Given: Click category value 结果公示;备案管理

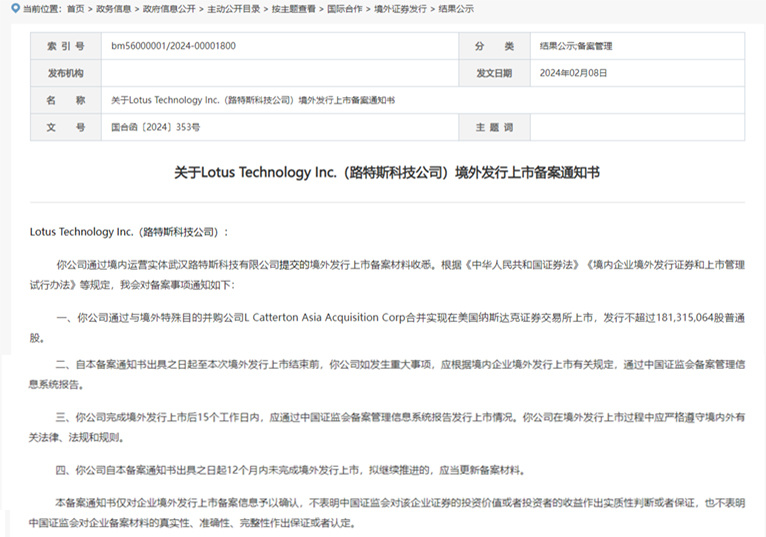Looking at the screenshot, I should (576, 46).
